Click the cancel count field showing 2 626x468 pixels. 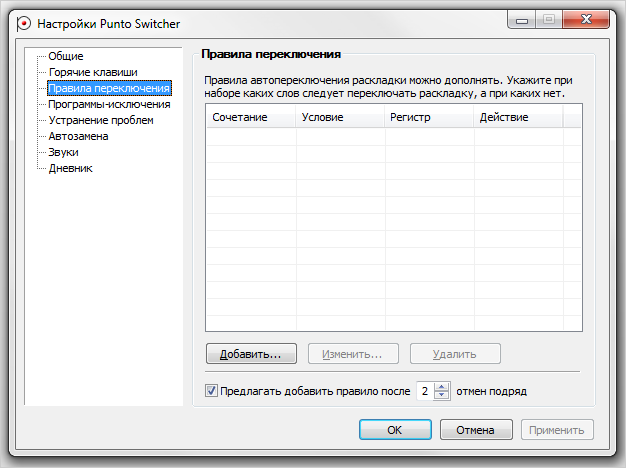[426, 391]
